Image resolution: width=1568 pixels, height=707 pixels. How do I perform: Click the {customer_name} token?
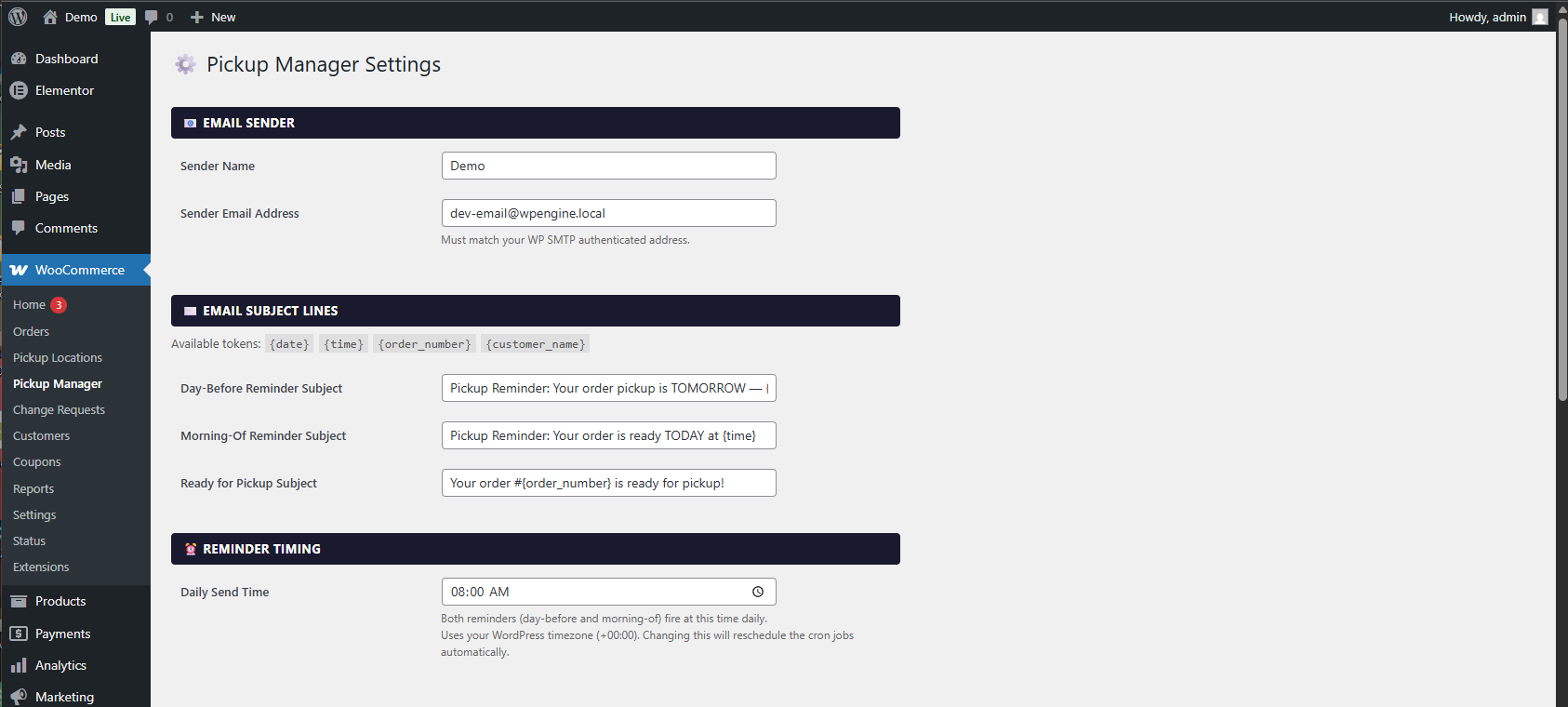pyautogui.click(x=536, y=344)
